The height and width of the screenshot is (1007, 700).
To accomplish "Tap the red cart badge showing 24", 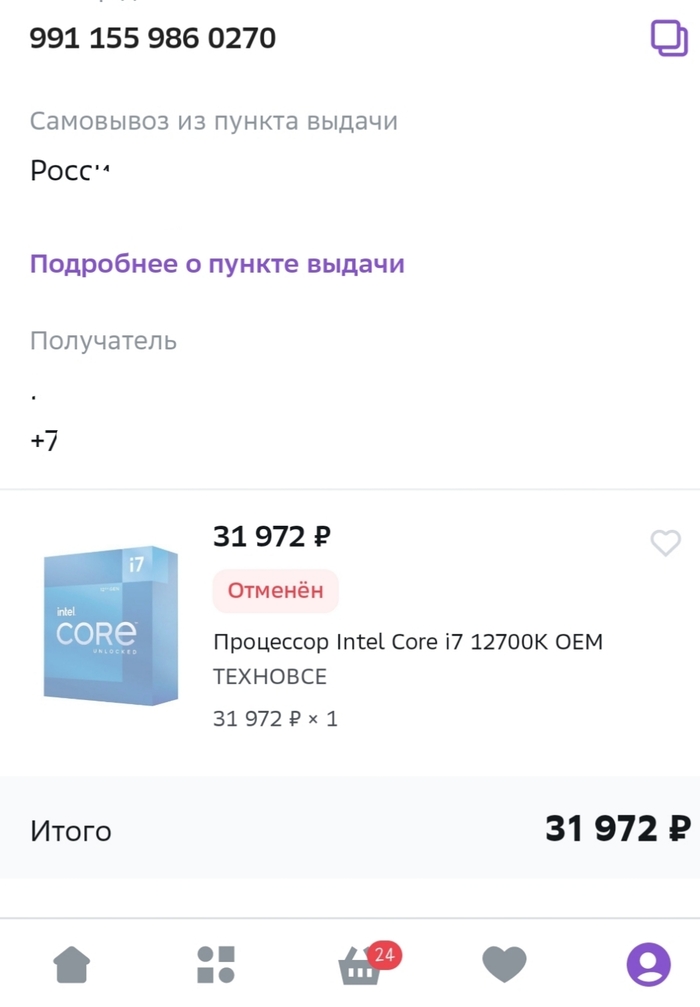I will (383, 955).
